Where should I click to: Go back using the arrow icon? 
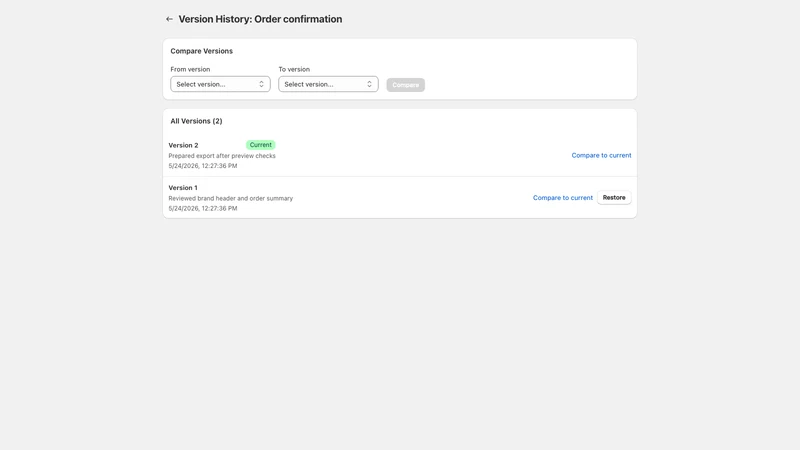click(169, 19)
